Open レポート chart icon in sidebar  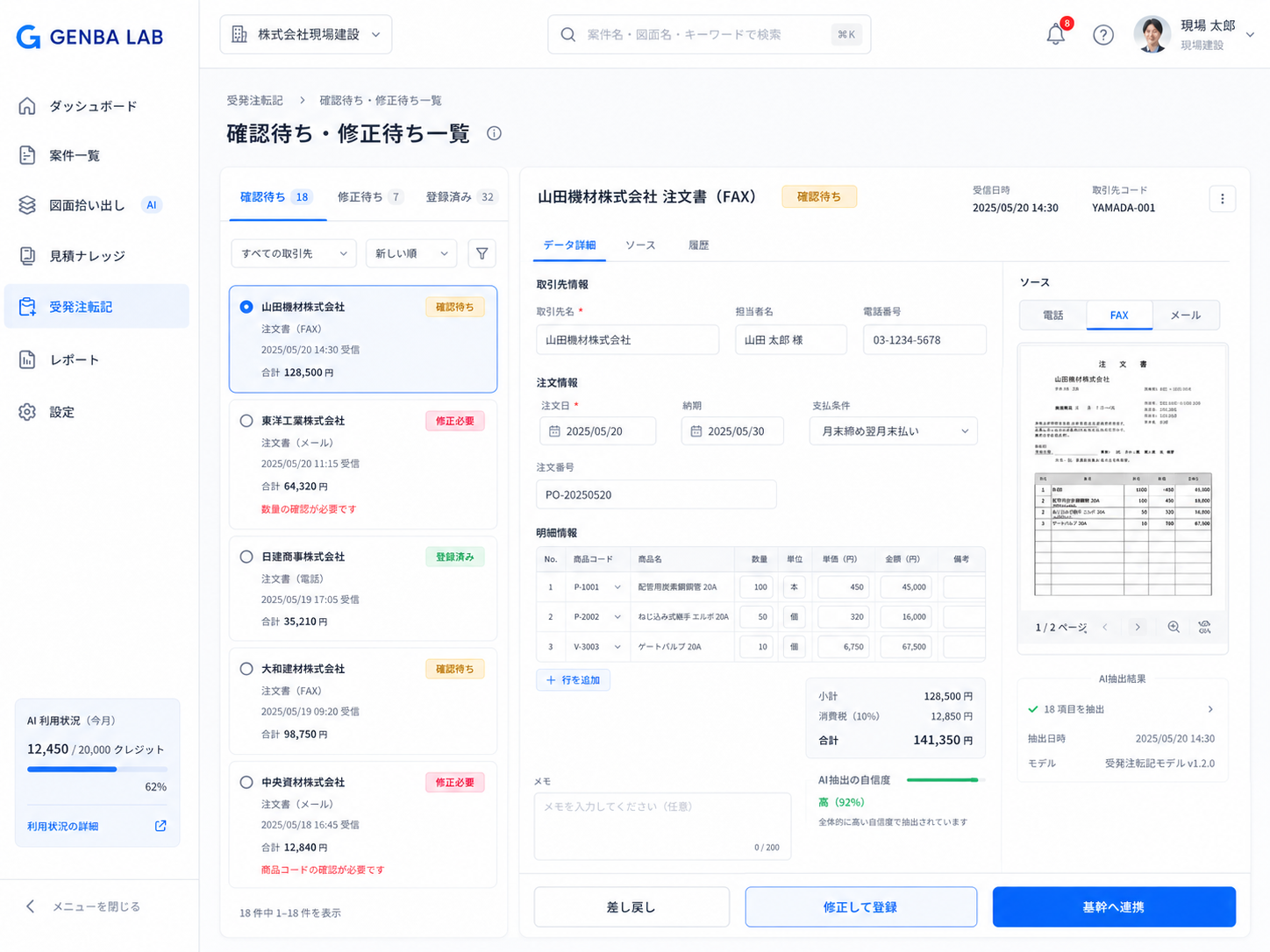(x=27, y=359)
